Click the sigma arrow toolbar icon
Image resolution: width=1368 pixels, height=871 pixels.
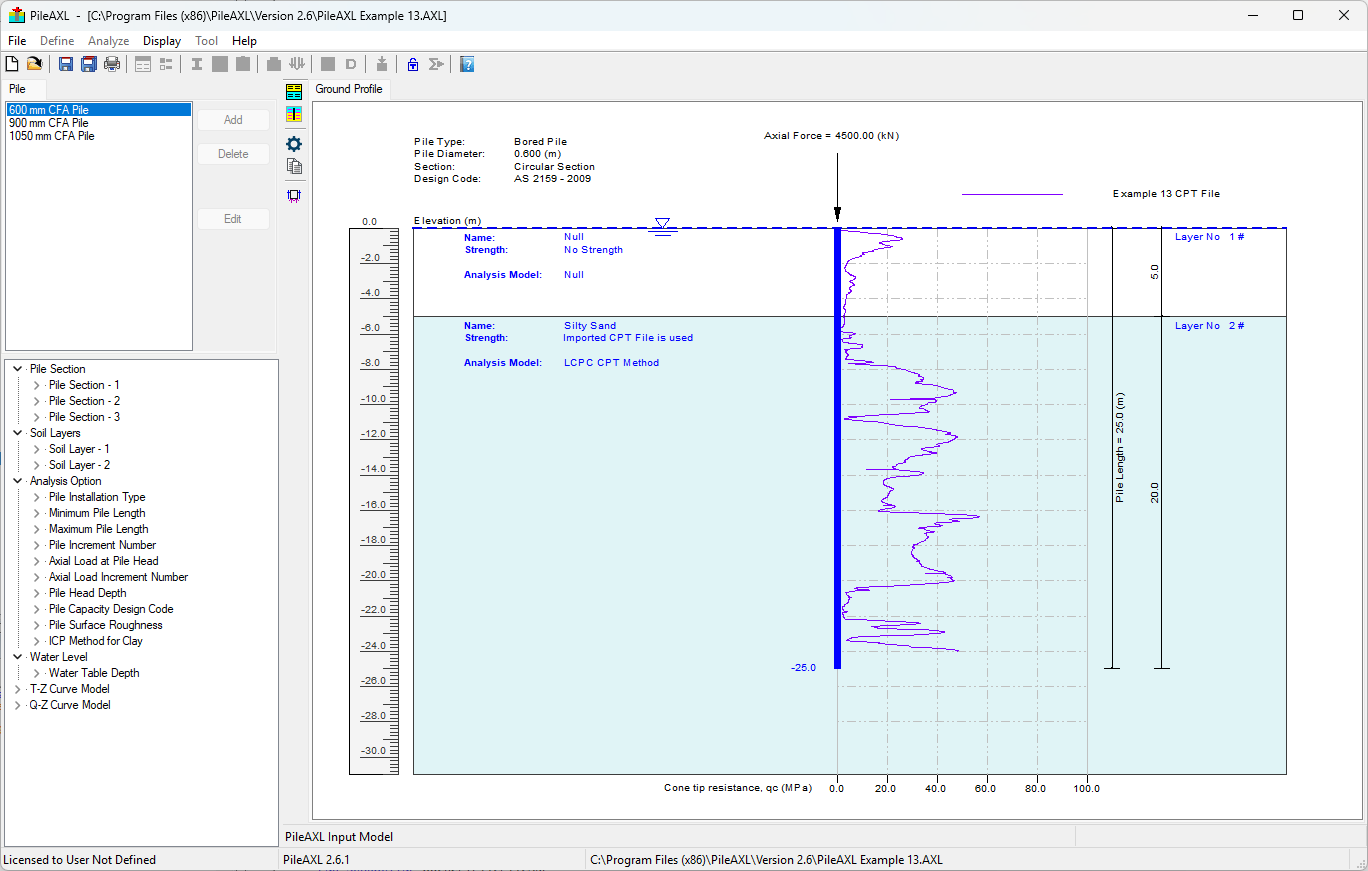pos(436,64)
